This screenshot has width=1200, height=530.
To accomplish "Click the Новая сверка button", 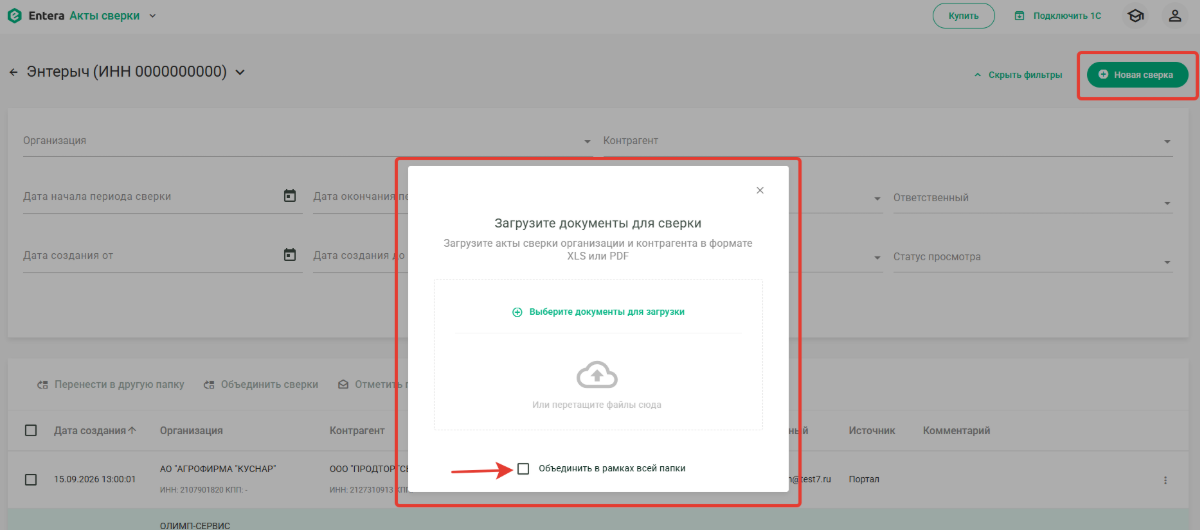I will (1137, 75).
